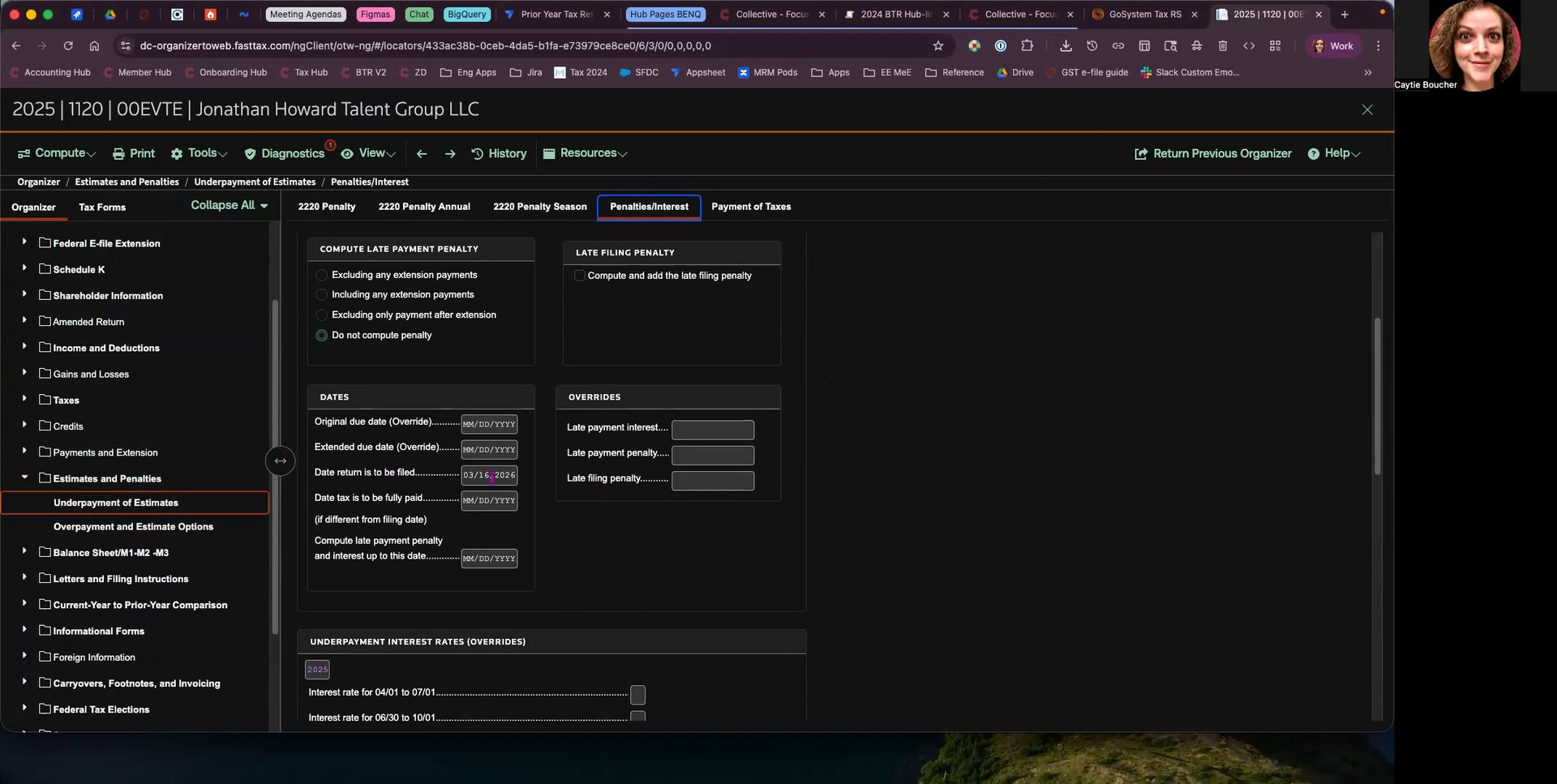Image resolution: width=1557 pixels, height=784 pixels.
Task: Open History in the toolbar
Action: (x=499, y=154)
